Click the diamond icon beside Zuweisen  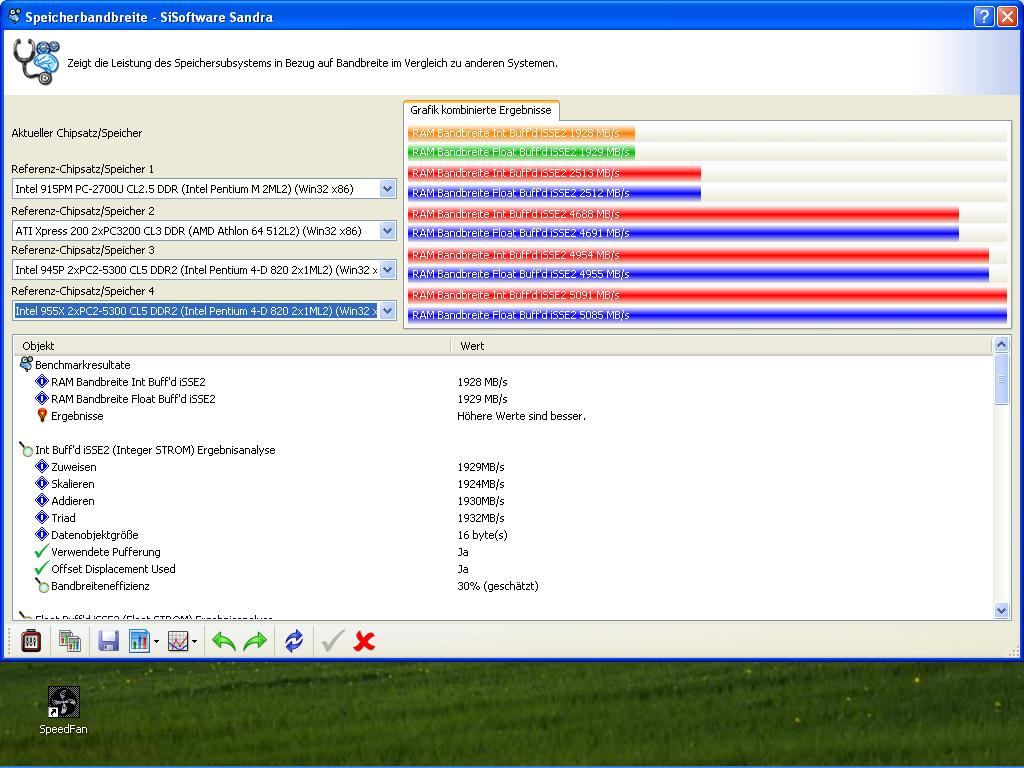click(x=42, y=466)
